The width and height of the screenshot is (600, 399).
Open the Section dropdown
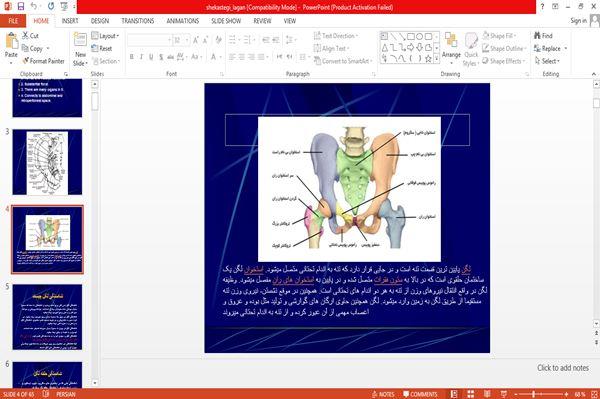pyautogui.click(x=106, y=61)
